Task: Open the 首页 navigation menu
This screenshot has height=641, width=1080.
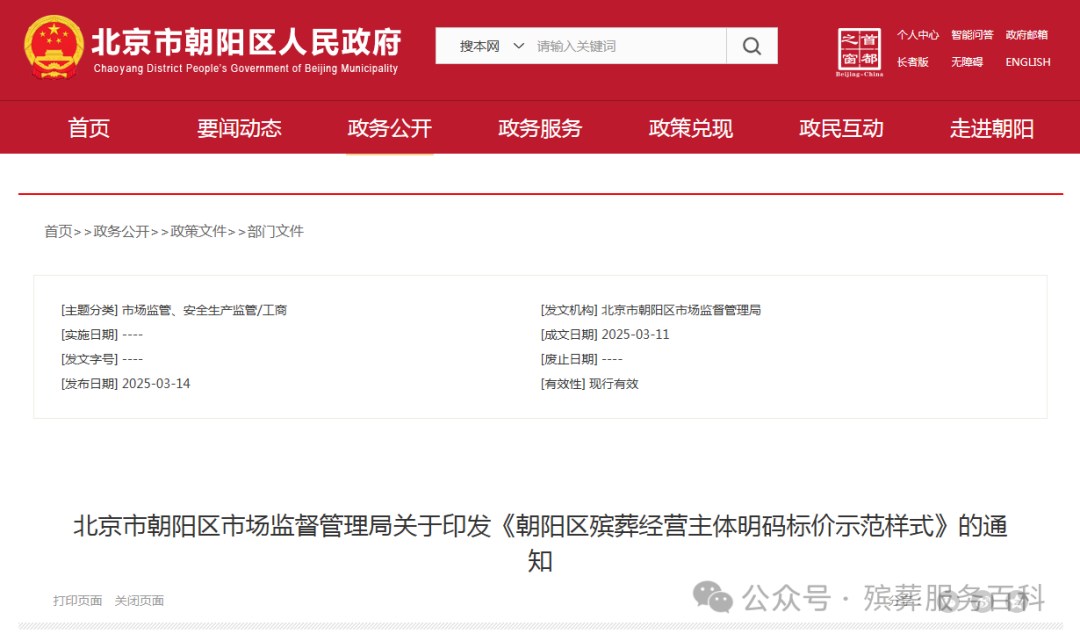Action: pyautogui.click(x=89, y=127)
